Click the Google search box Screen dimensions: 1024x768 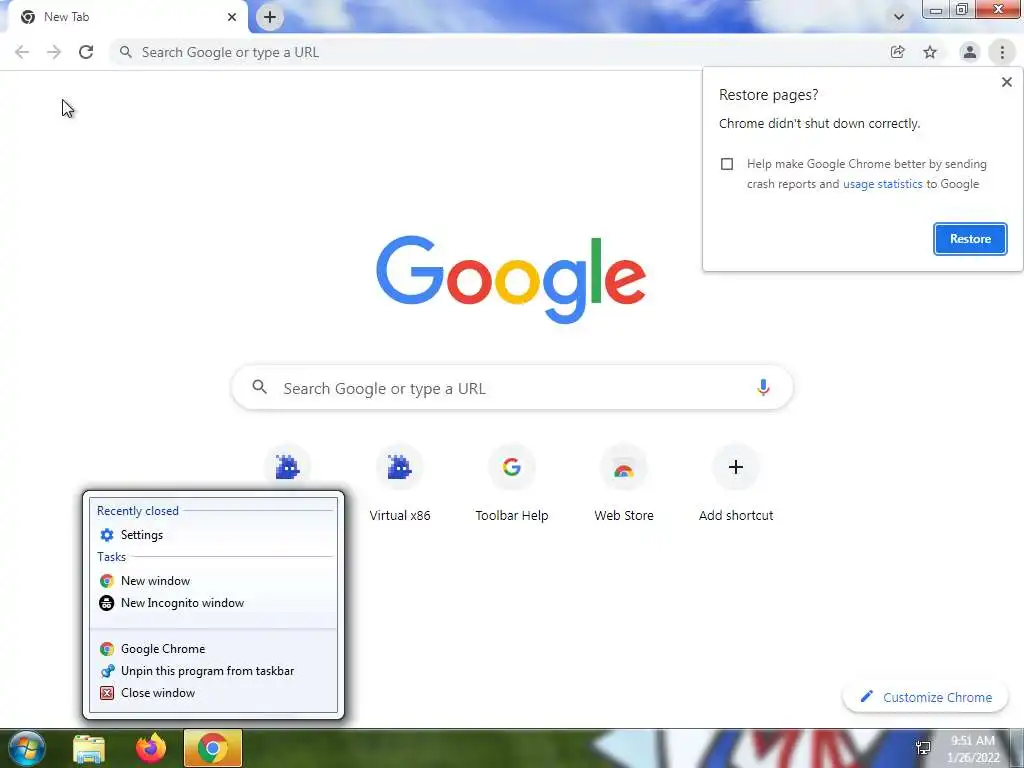click(x=512, y=388)
